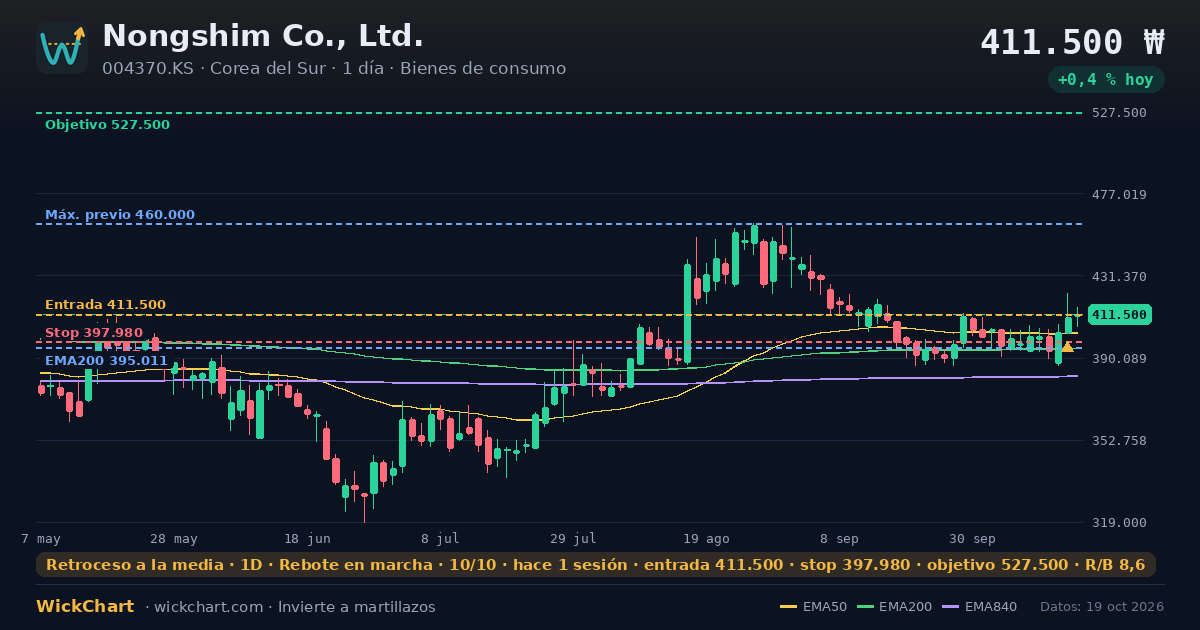Click the '431.370' price axis value
Viewport: 1200px width, 630px height.
[x=1119, y=277]
